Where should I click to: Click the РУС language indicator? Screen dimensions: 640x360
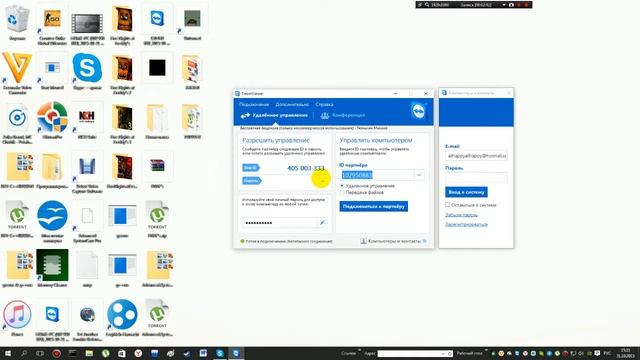pyautogui.click(x=607, y=353)
